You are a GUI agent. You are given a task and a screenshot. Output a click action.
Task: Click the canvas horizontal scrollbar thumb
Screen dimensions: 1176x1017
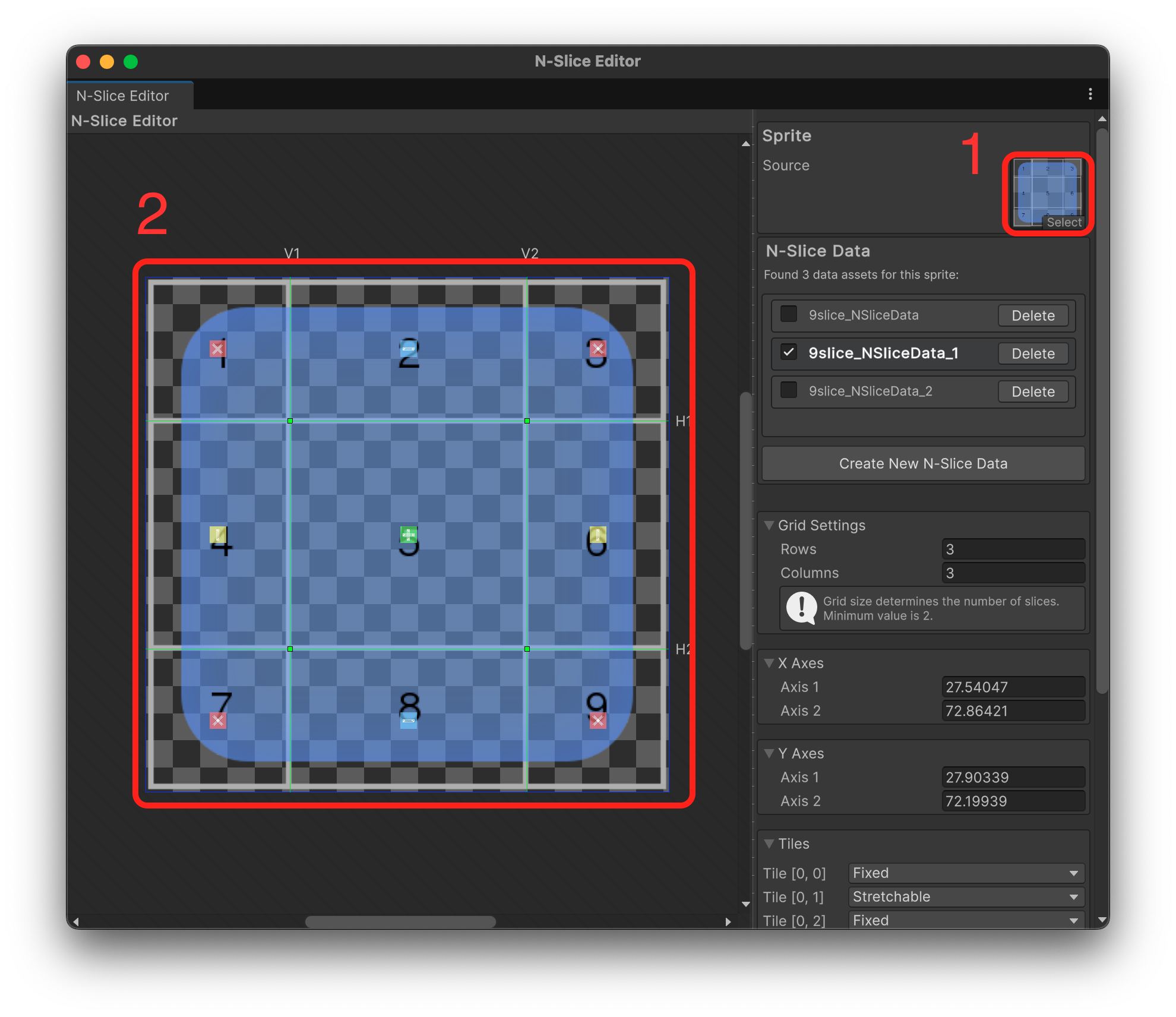point(400,922)
